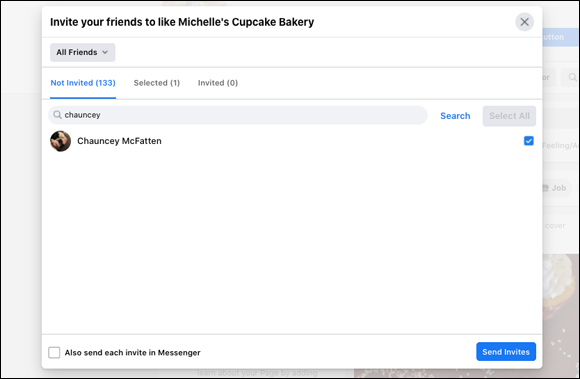
Task: Switch to Selected (1) tab
Action: [x=156, y=83]
